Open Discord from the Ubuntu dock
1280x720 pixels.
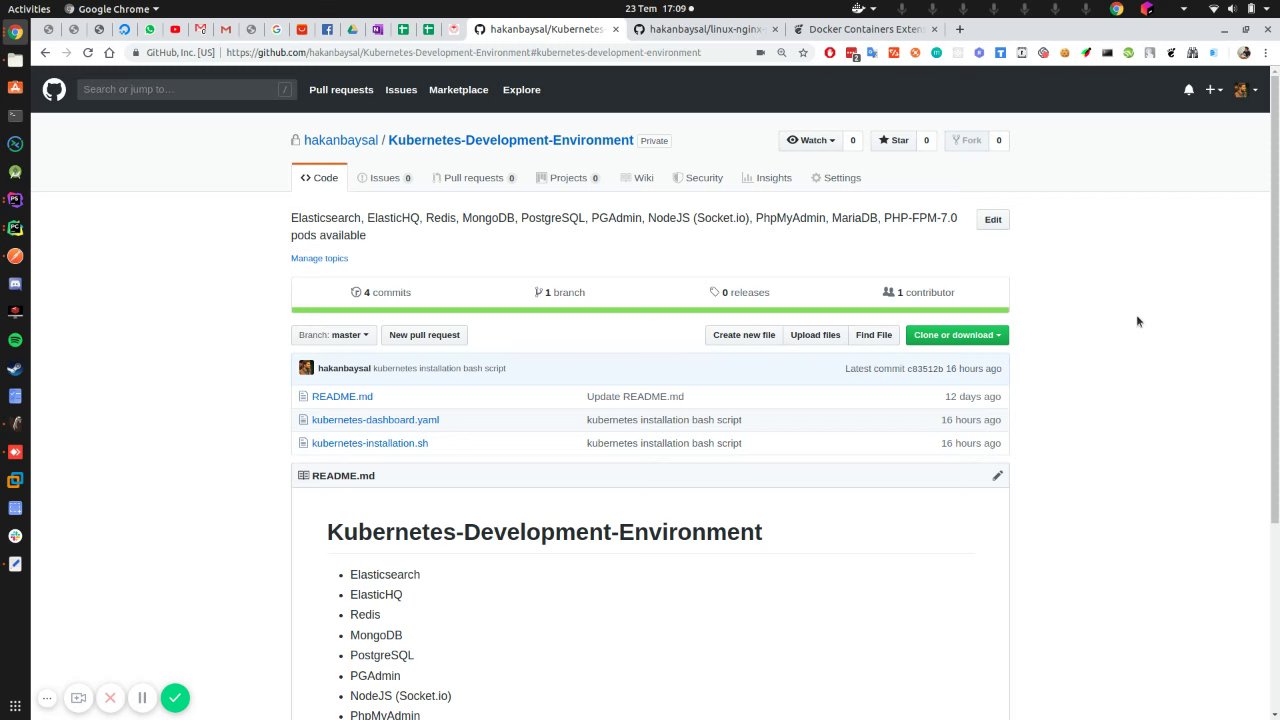pyautogui.click(x=15, y=284)
